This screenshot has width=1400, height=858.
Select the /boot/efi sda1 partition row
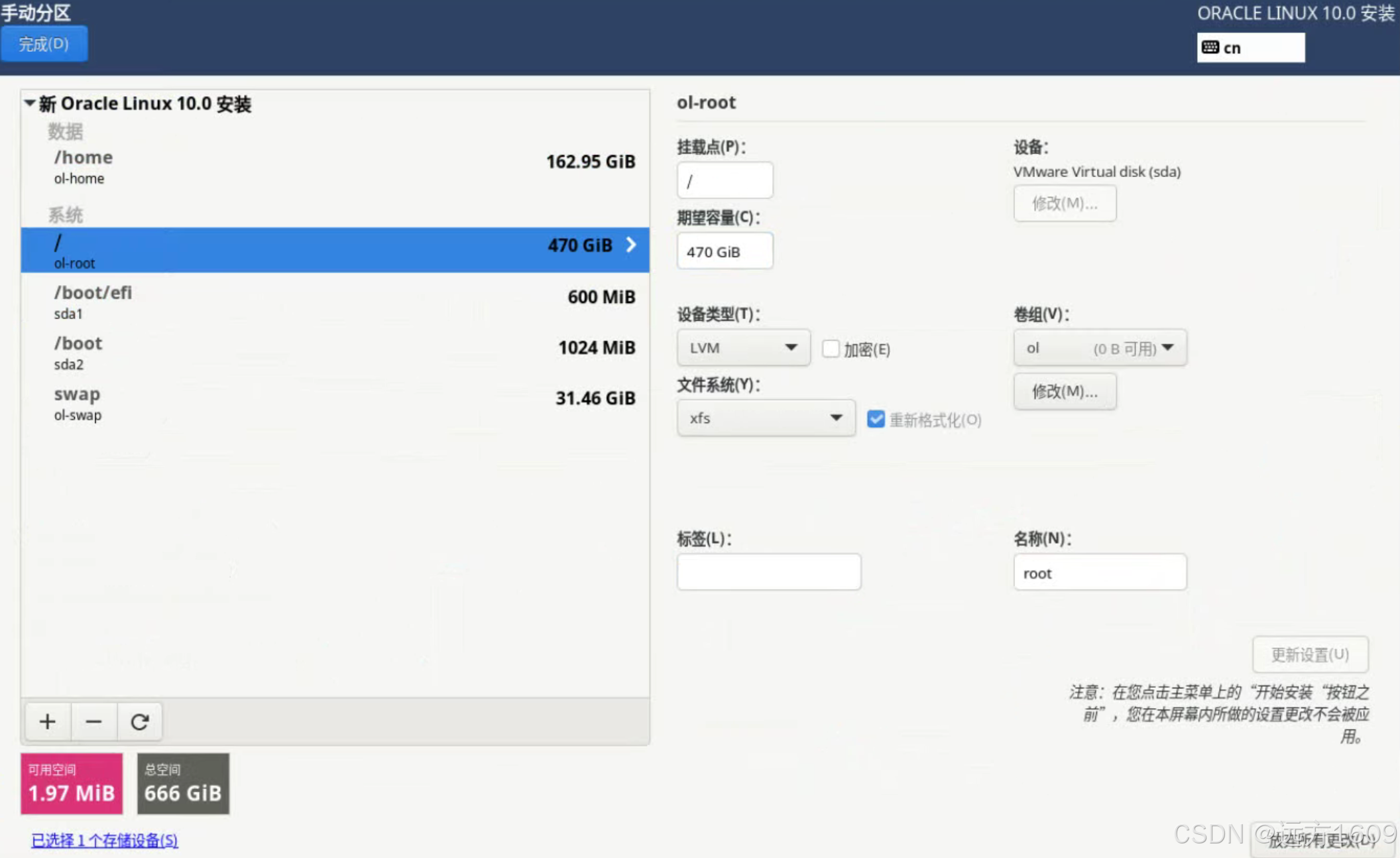point(335,302)
